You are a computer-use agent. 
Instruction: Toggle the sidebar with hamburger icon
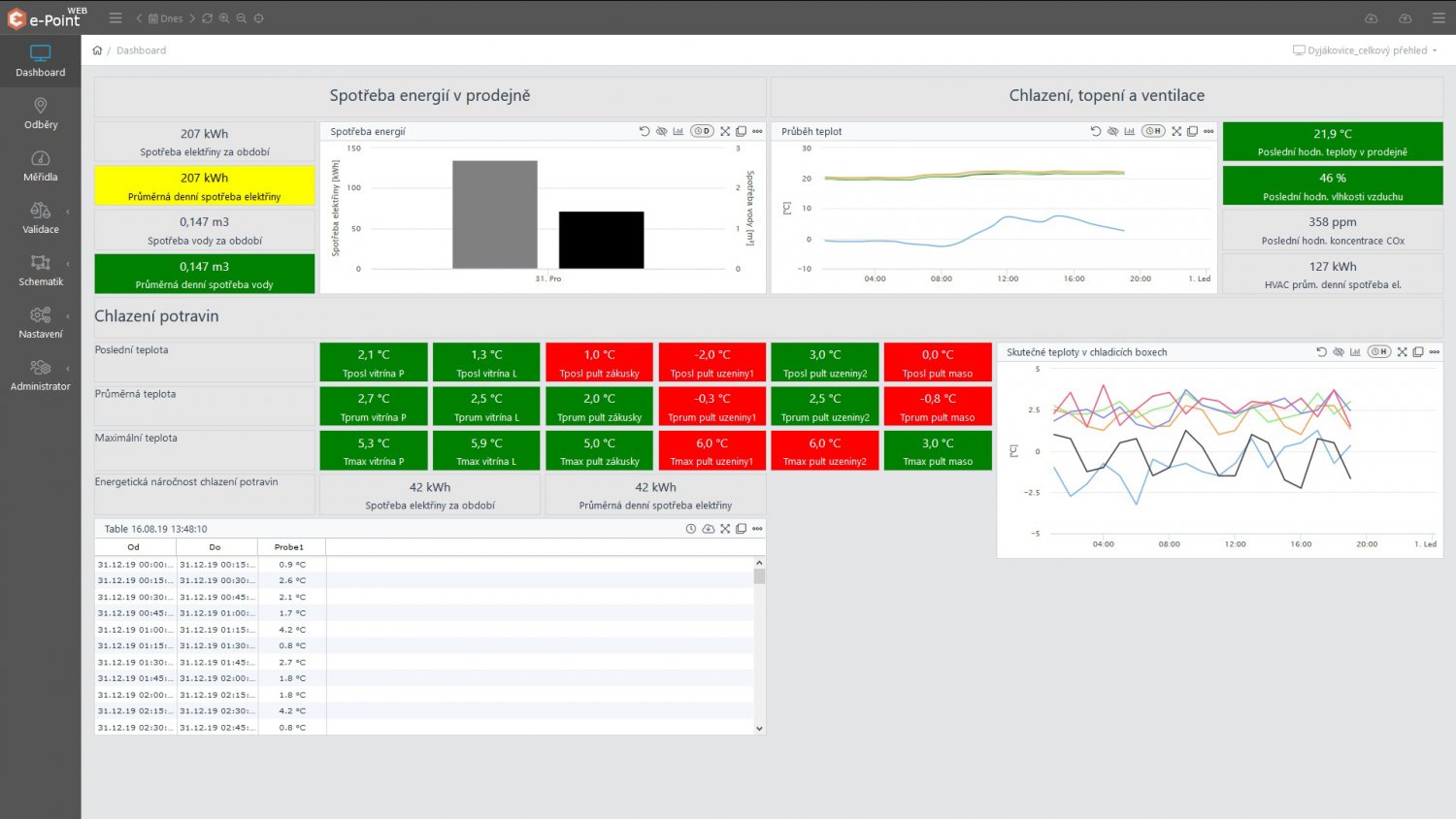pos(116,17)
